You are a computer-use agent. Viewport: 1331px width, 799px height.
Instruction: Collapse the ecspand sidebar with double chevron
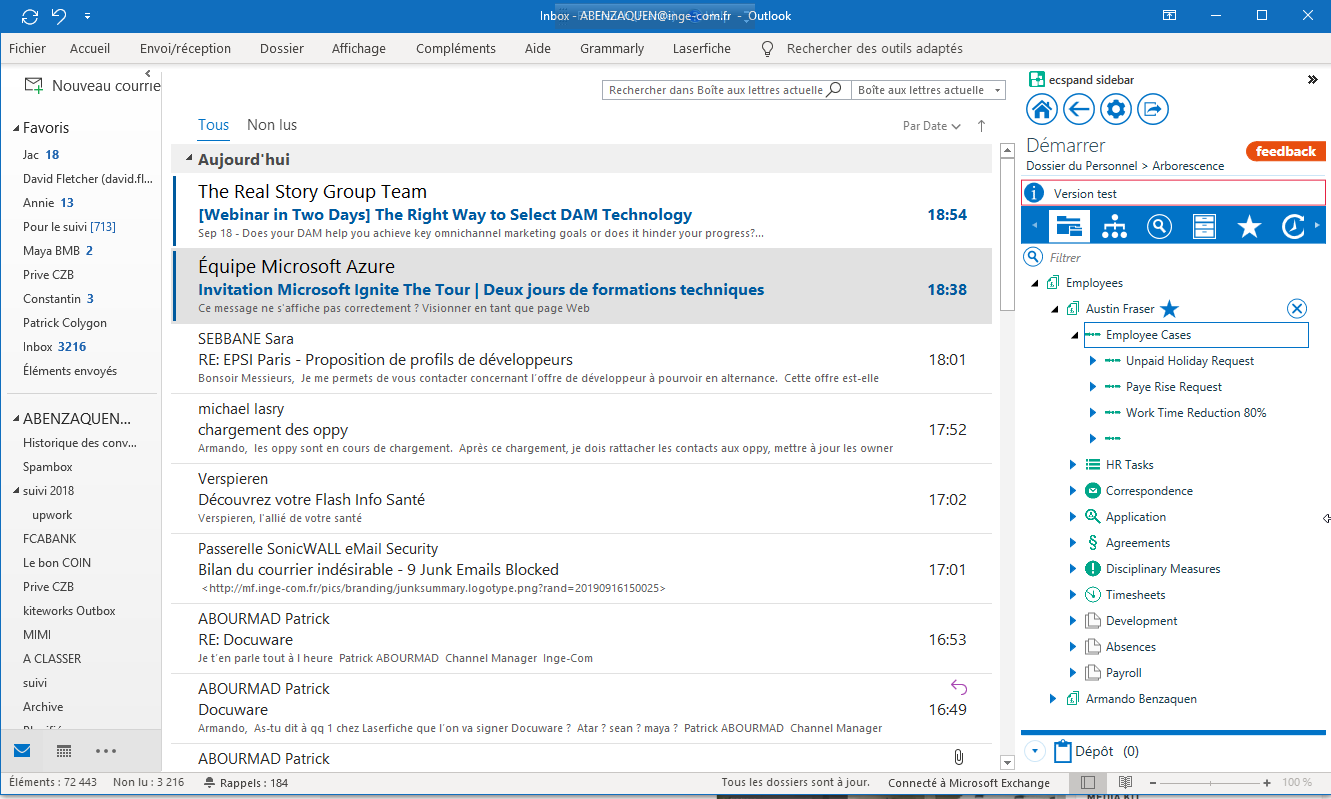[x=1313, y=80]
